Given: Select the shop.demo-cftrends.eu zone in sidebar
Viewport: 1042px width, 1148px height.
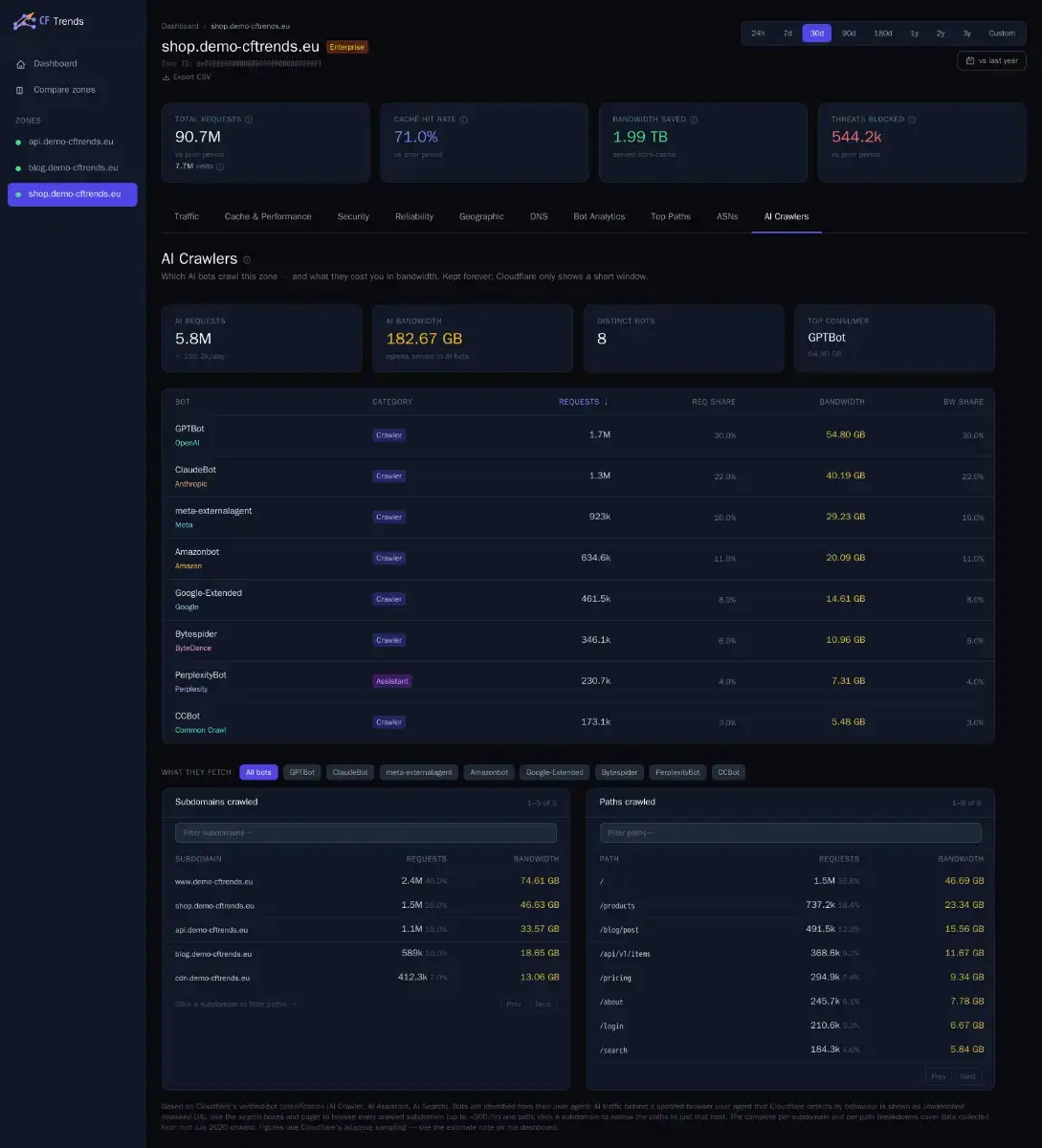Looking at the screenshot, I should 73,194.
